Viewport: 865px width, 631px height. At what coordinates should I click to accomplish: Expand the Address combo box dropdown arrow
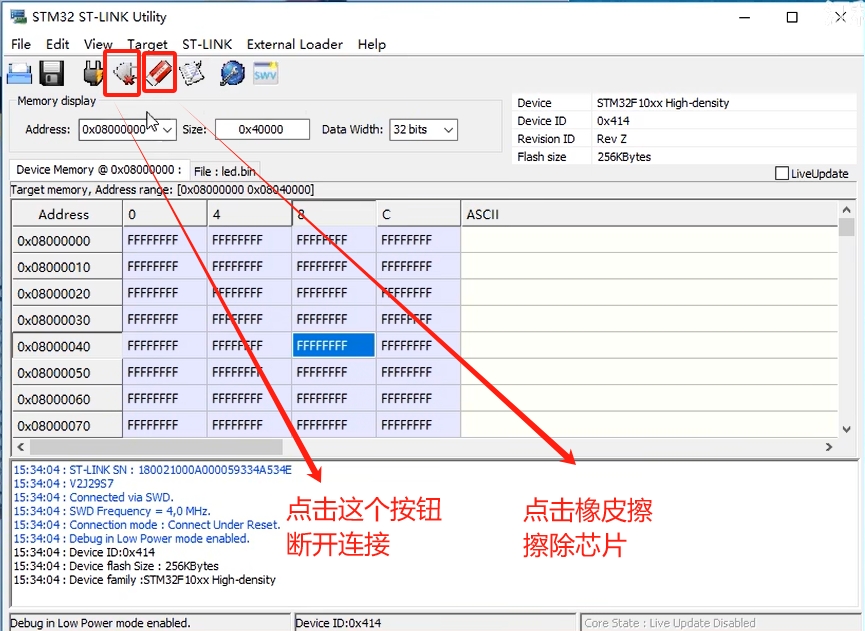coord(168,130)
